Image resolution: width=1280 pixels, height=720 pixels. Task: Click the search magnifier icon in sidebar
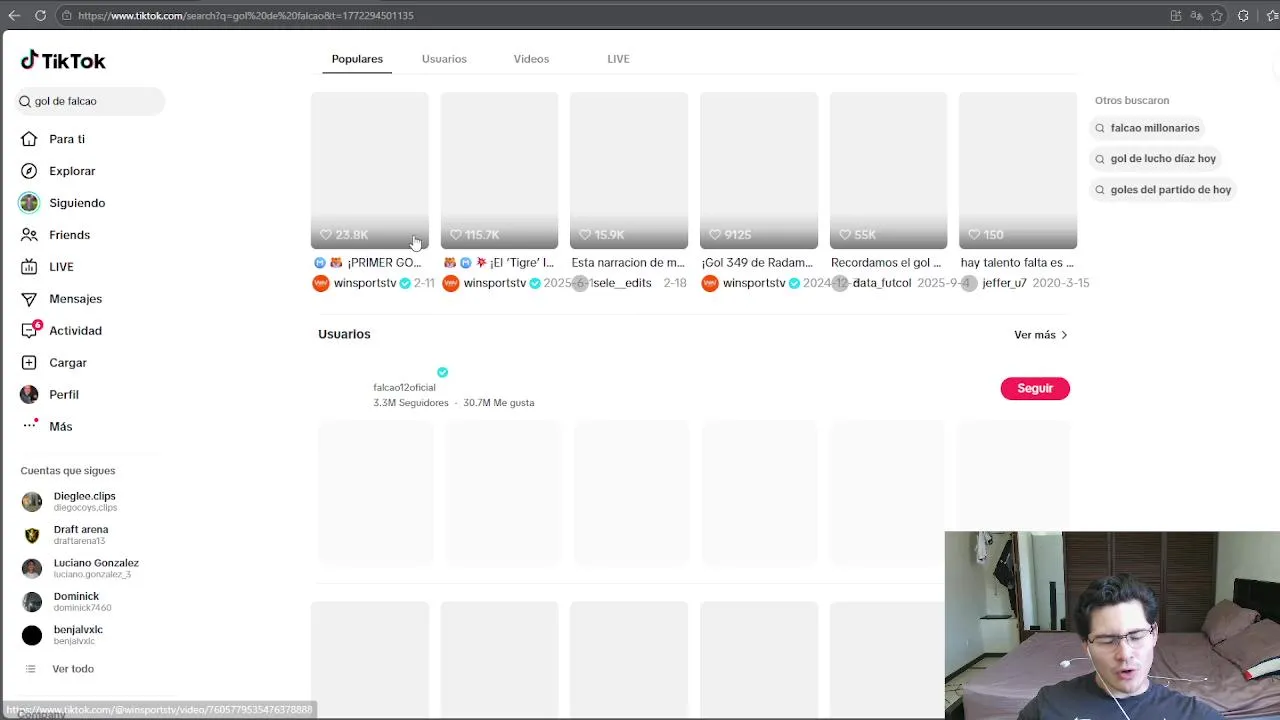(25, 101)
